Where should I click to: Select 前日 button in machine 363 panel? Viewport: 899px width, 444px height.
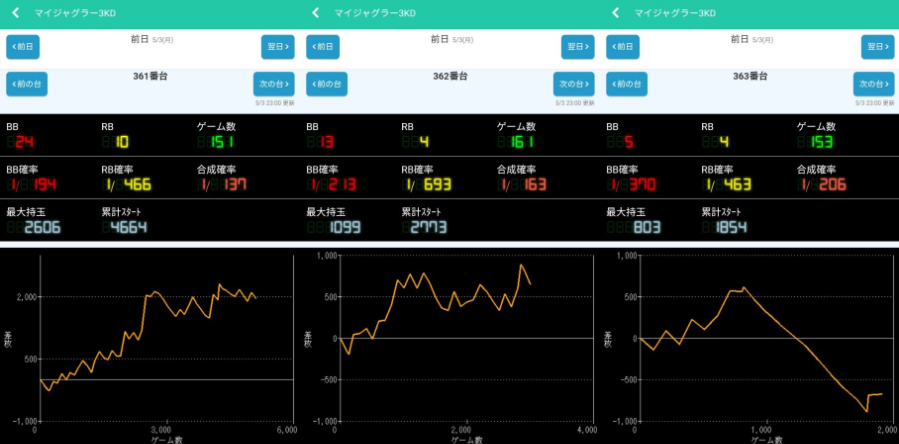(624, 47)
